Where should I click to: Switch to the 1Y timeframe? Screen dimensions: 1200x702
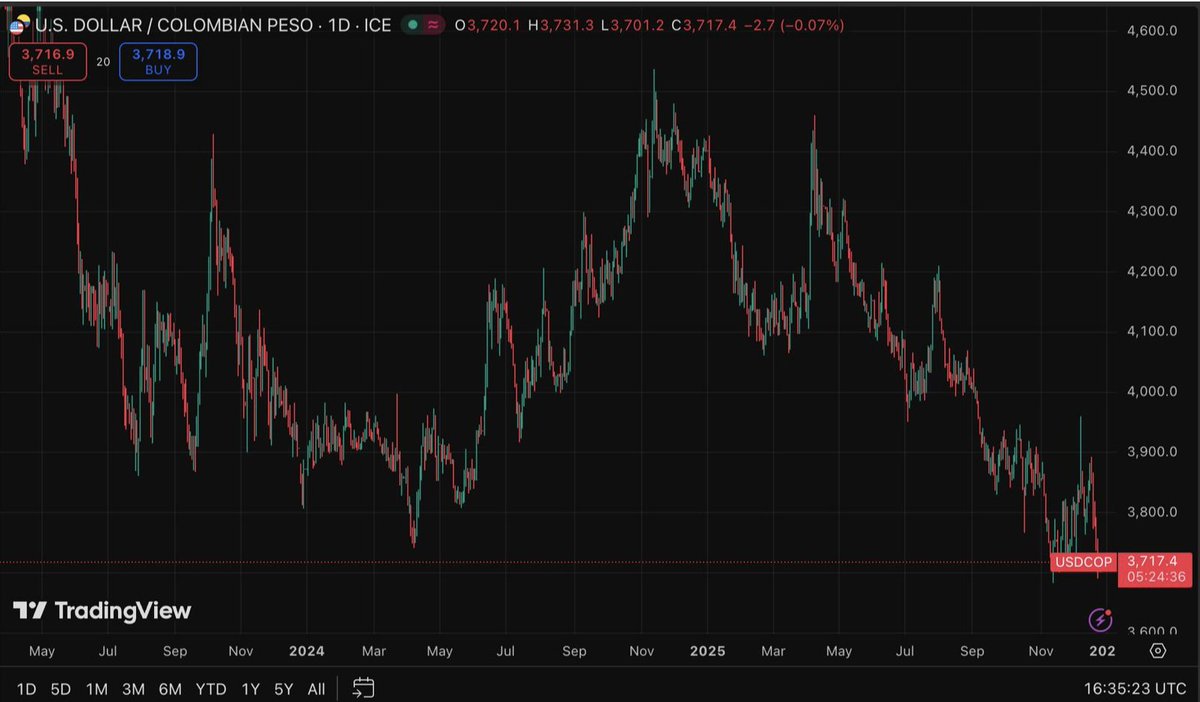coord(249,689)
